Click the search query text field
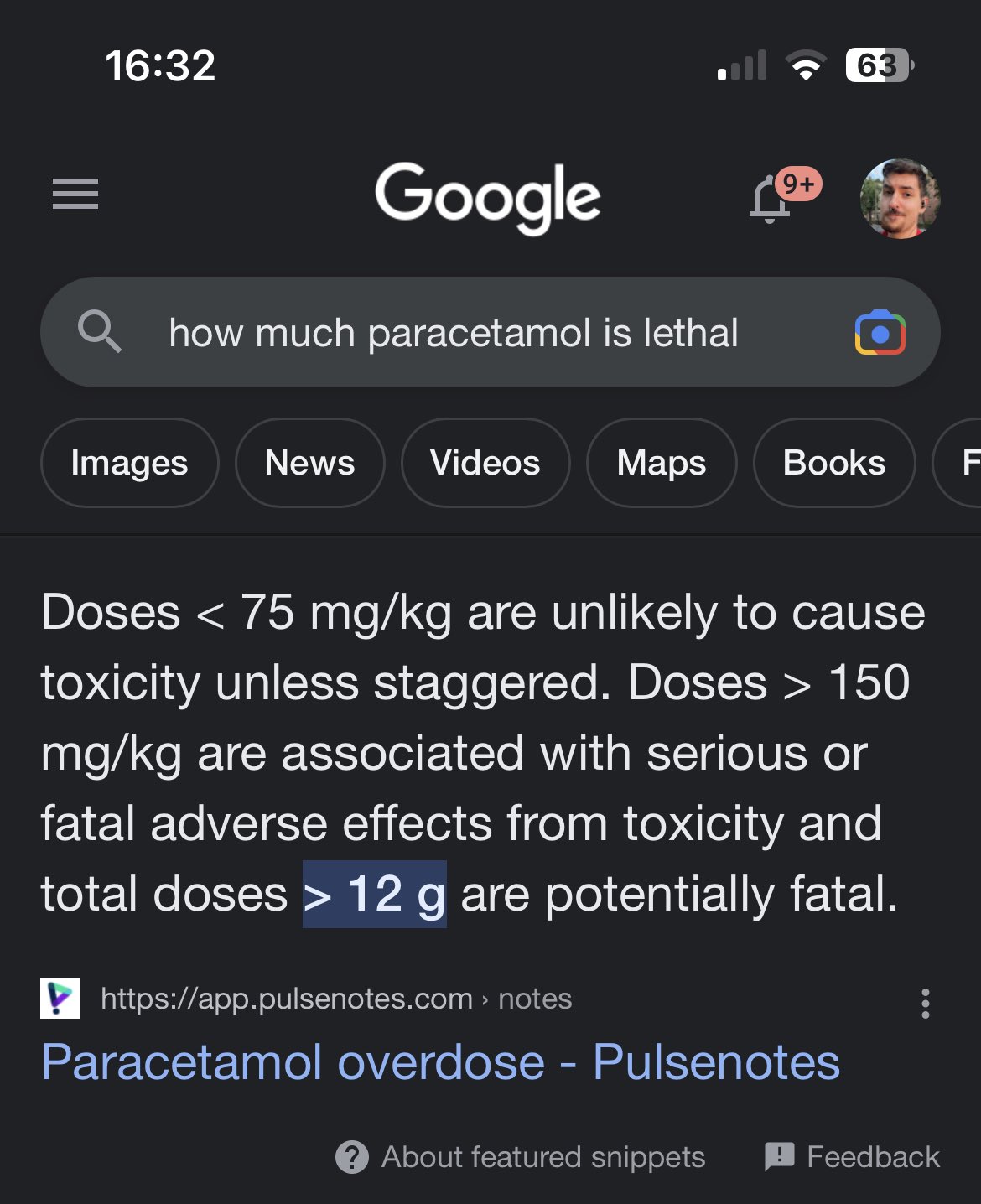This screenshot has width=981, height=1204. click(453, 333)
